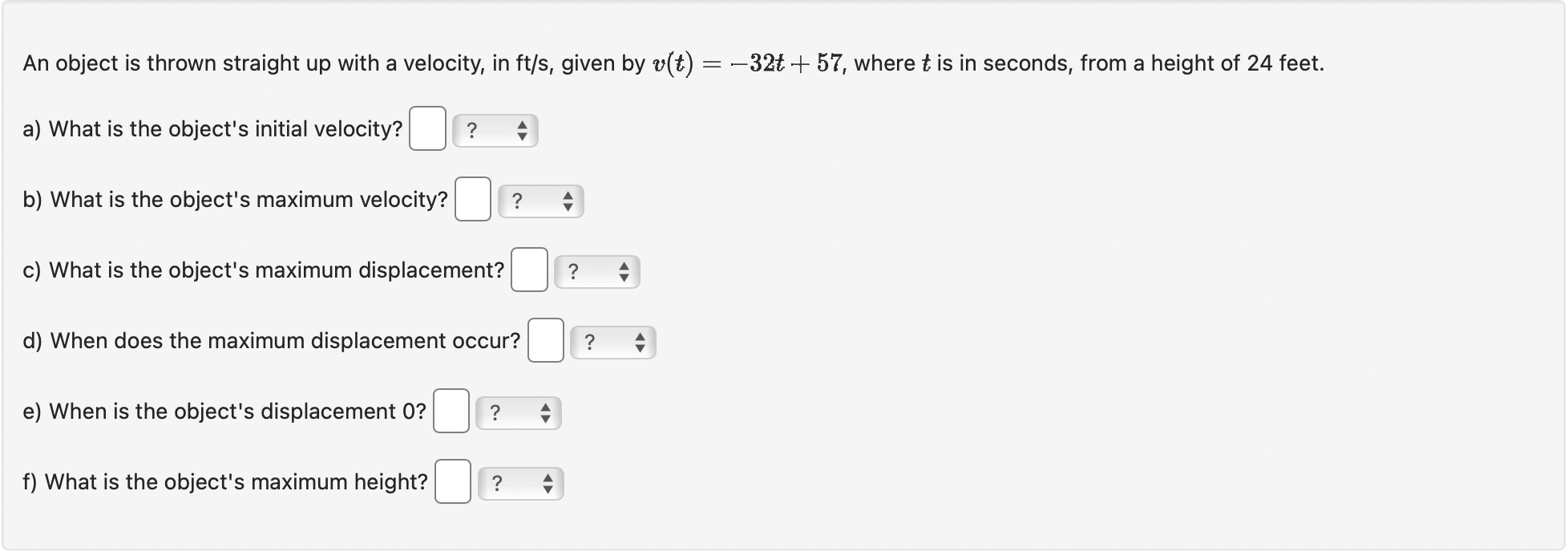Click the answer box for part d
This screenshot has width=1568, height=560.
(545, 340)
